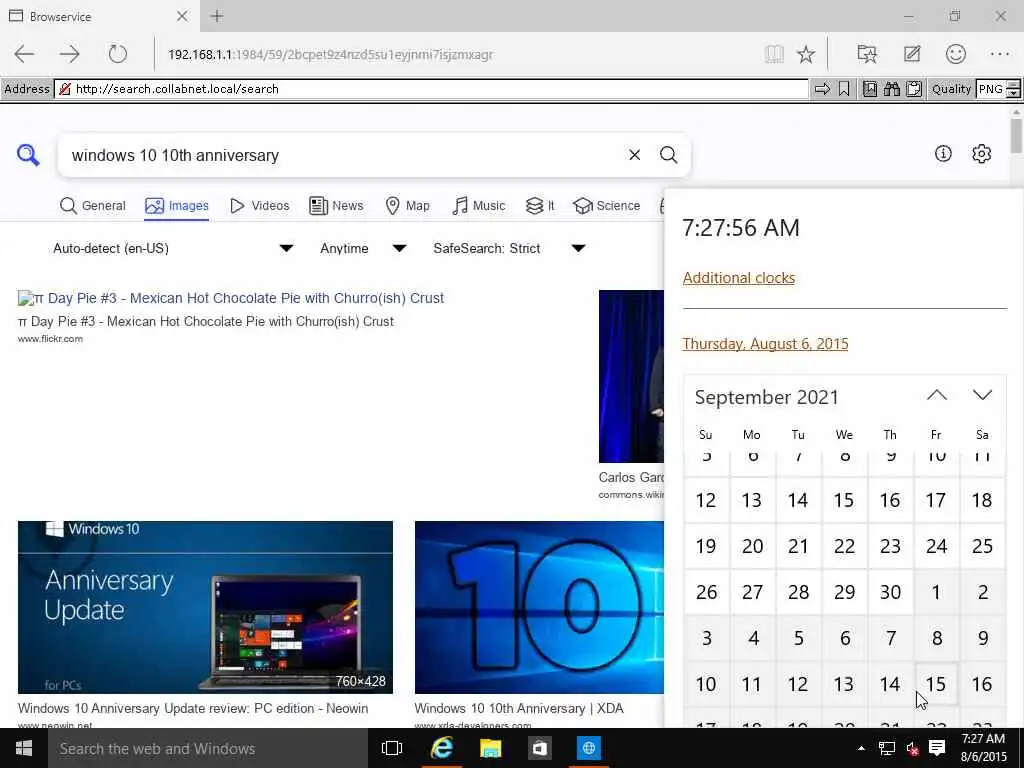Click the blue magnifier search logo
This screenshot has height=768, width=1024.
pos(28,155)
